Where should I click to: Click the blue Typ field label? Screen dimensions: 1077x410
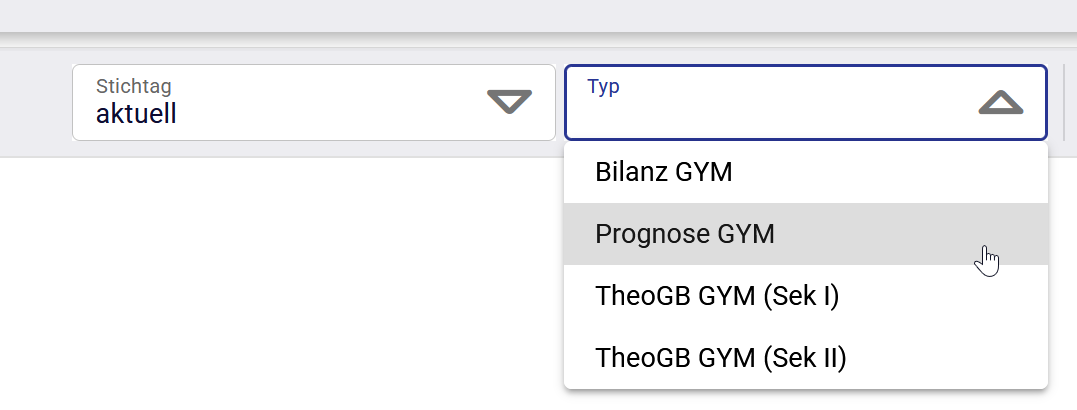tap(603, 86)
